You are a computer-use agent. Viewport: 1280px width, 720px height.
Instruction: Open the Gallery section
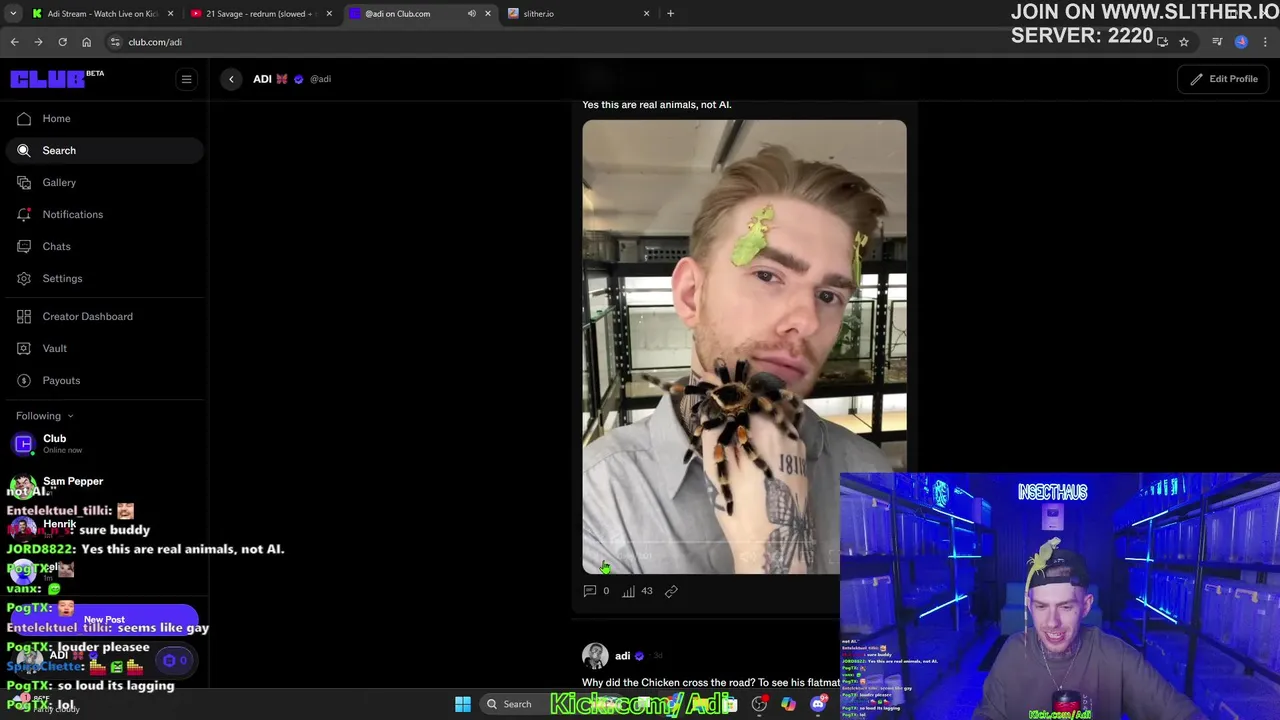click(104, 182)
